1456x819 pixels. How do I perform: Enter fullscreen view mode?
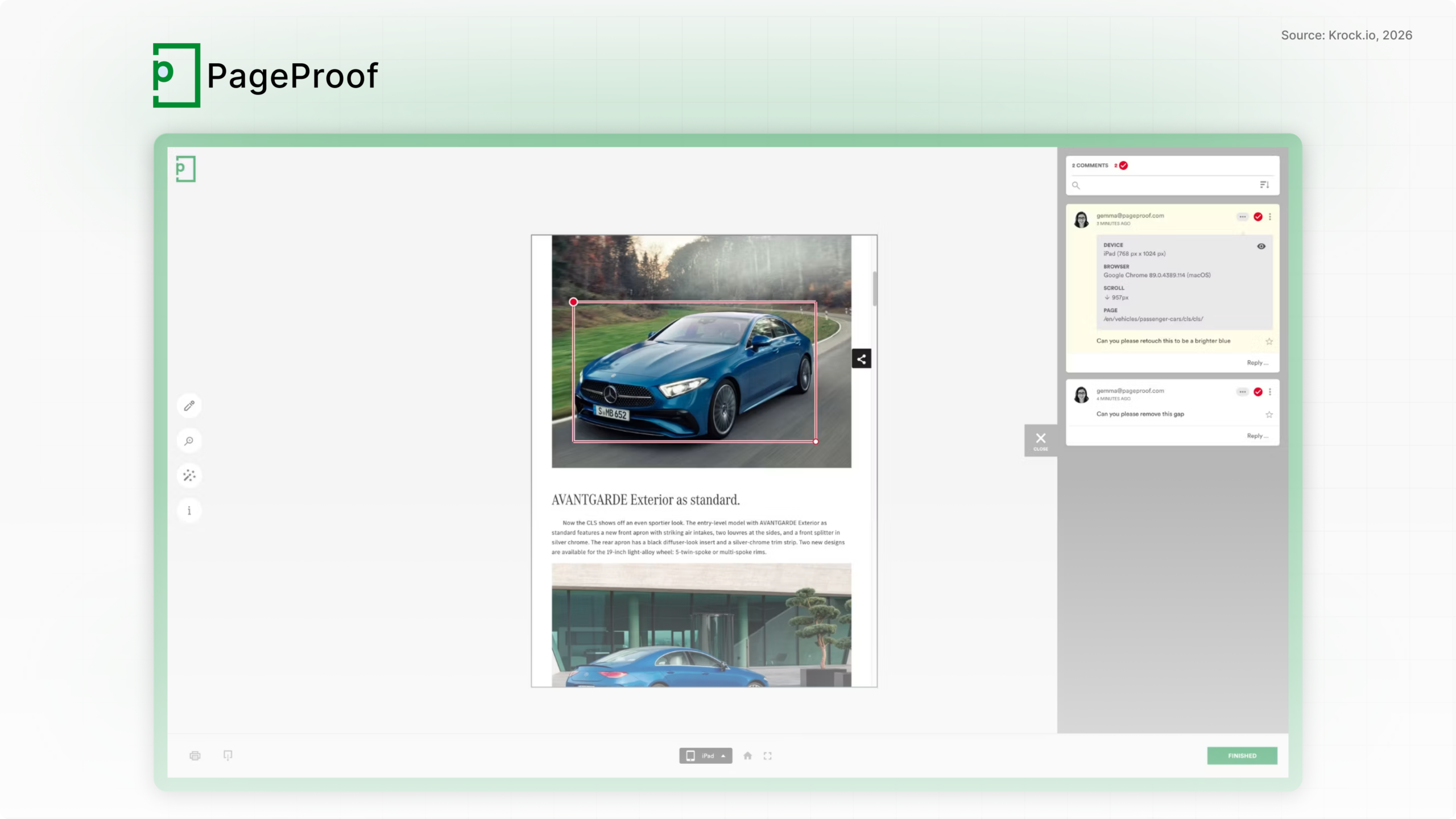[768, 756]
